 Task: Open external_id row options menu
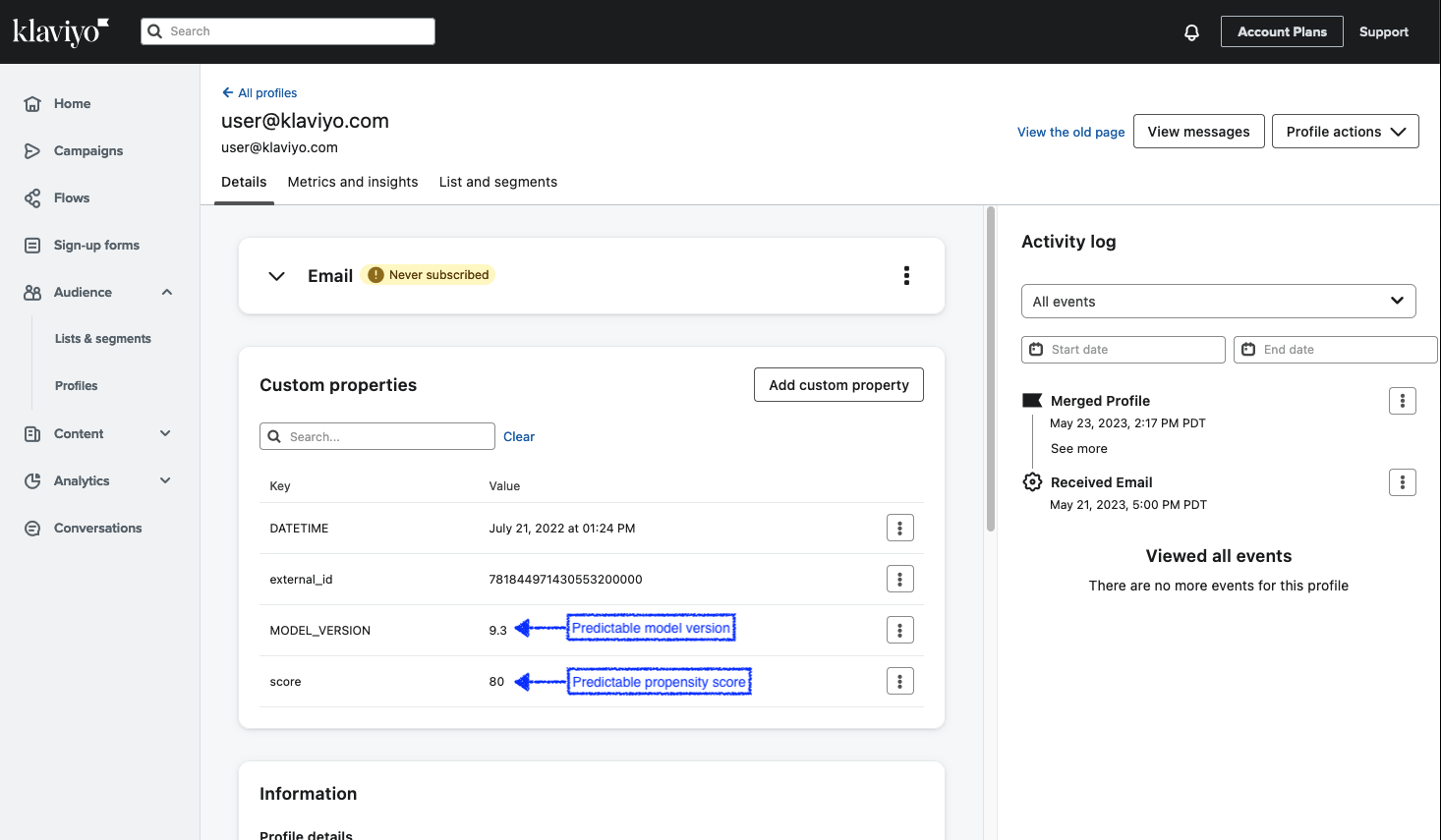click(900, 580)
